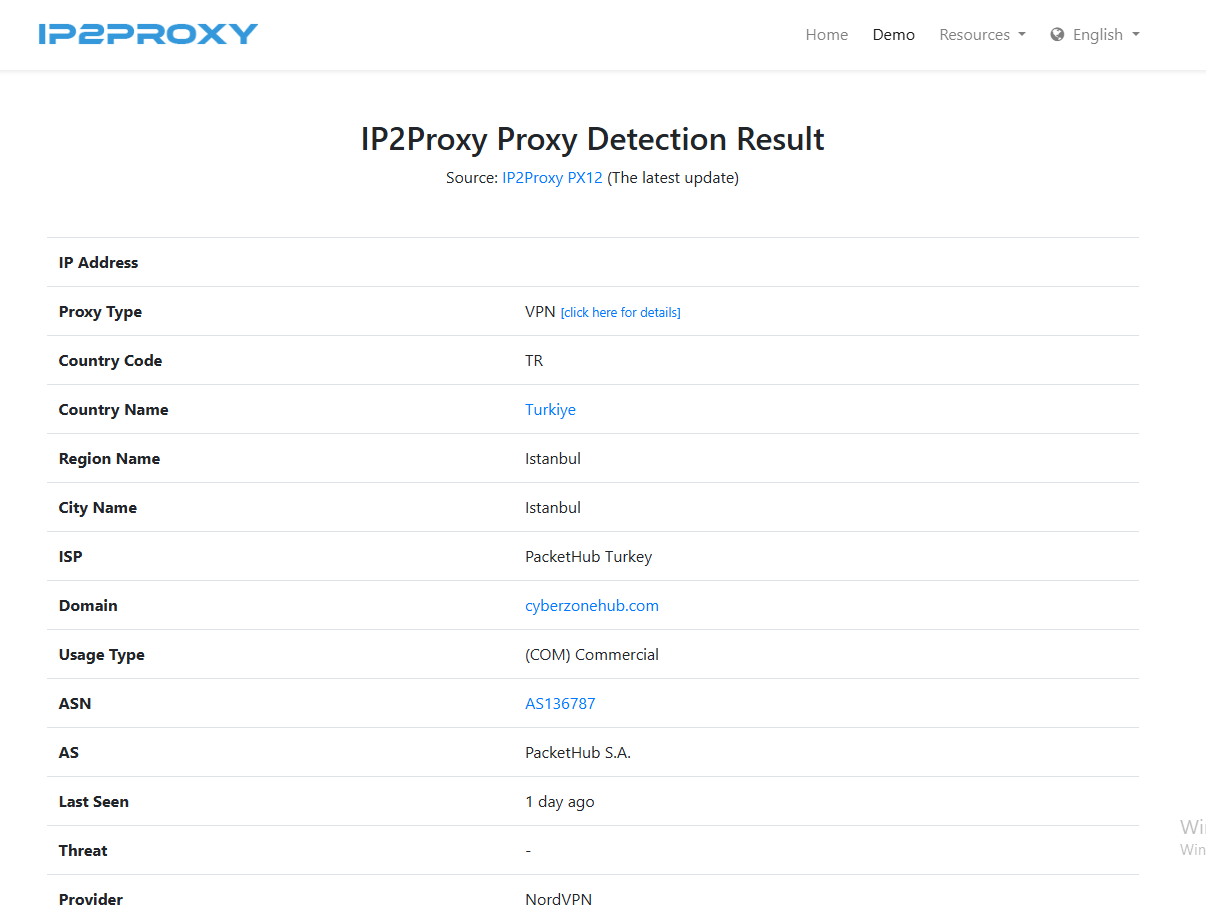Click the 'Region Name' row label

coord(109,459)
